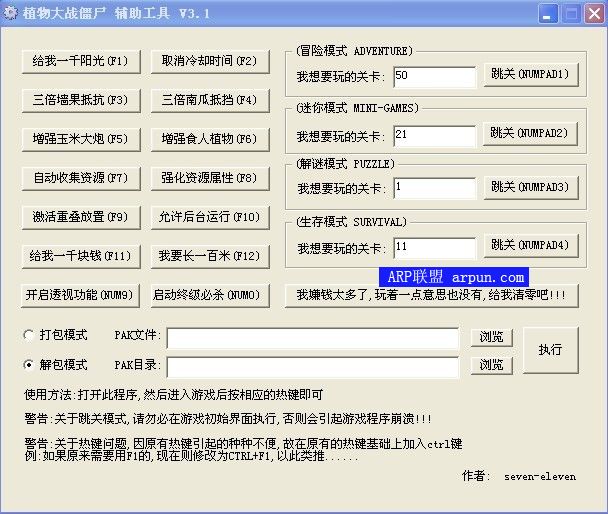Activate 三倍南瓜抵挡 (F4)
This screenshot has height=514, width=608.
coord(210,100)
